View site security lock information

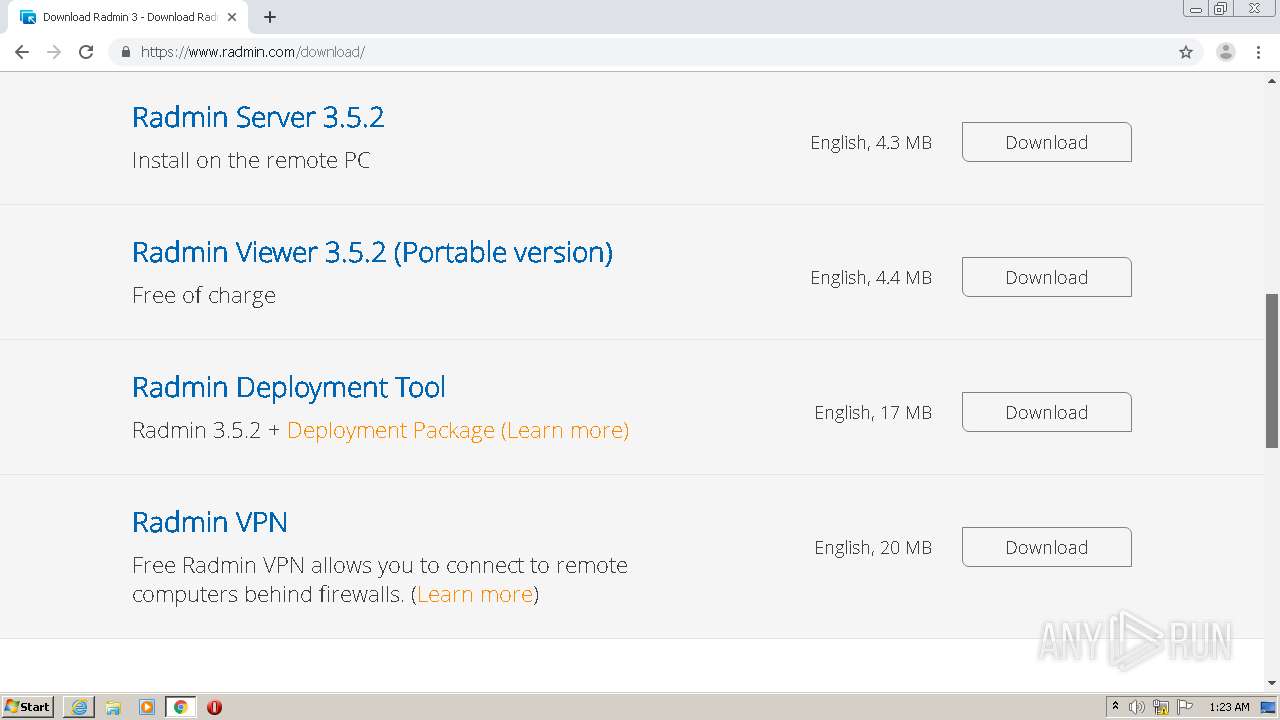[x=125, y=52]
